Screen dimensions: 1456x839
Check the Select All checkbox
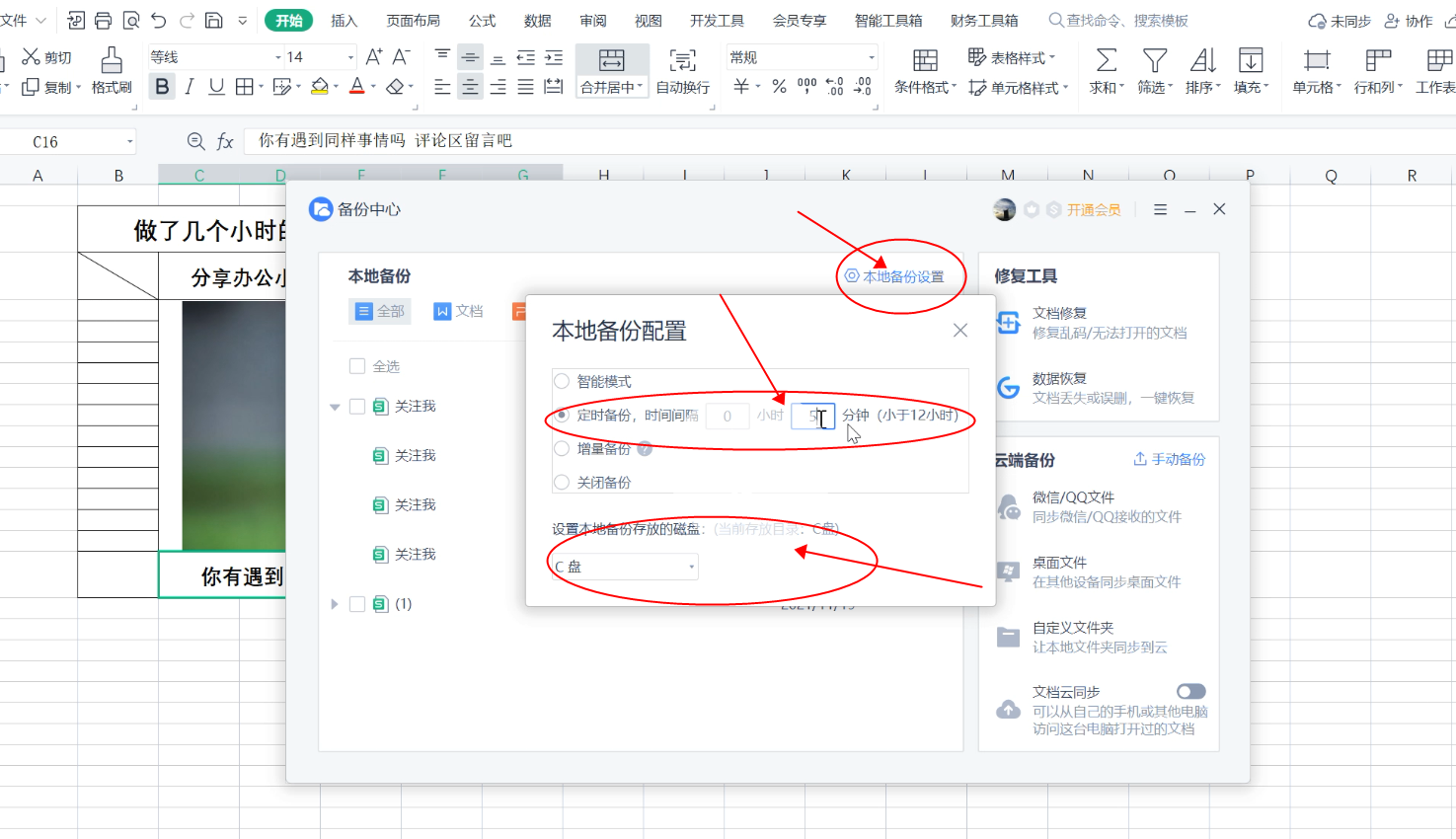tap(357, 366)
